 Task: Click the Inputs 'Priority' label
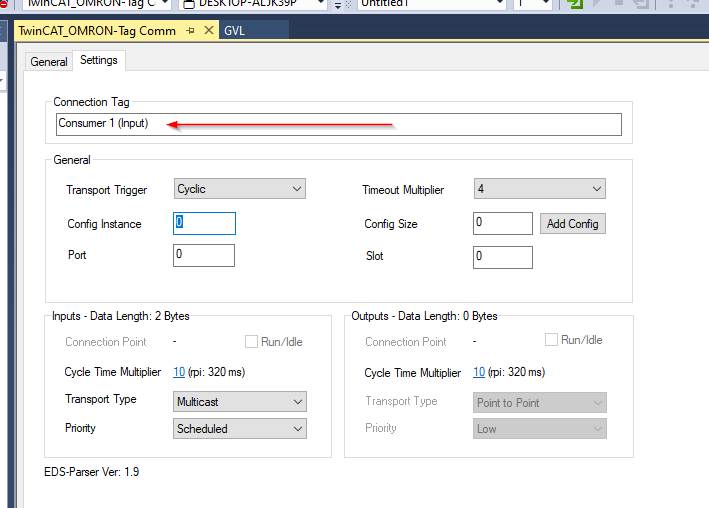[80, 428]
